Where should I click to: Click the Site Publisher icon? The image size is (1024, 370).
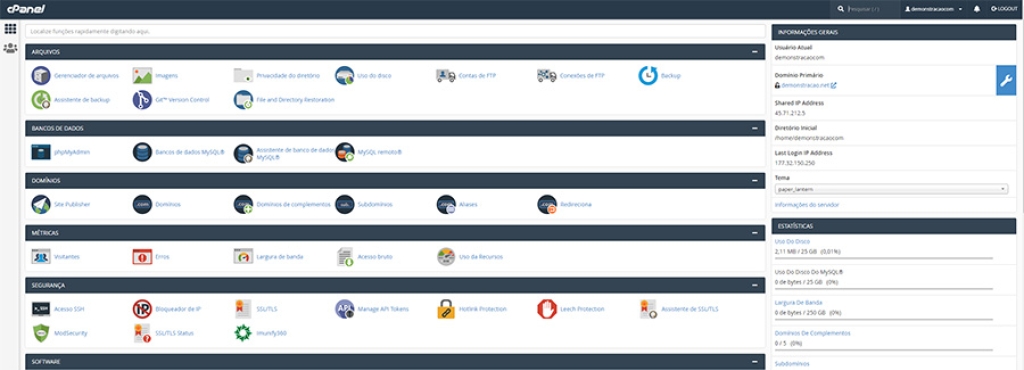tap(41, 204)
